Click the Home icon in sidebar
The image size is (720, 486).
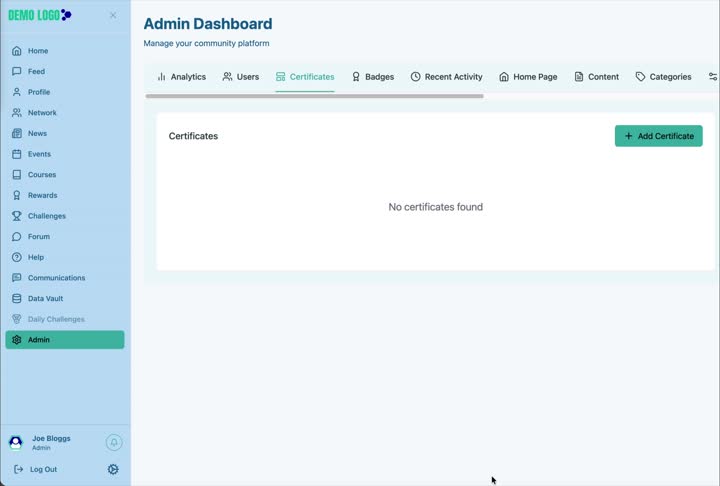(x=17, y=51)
